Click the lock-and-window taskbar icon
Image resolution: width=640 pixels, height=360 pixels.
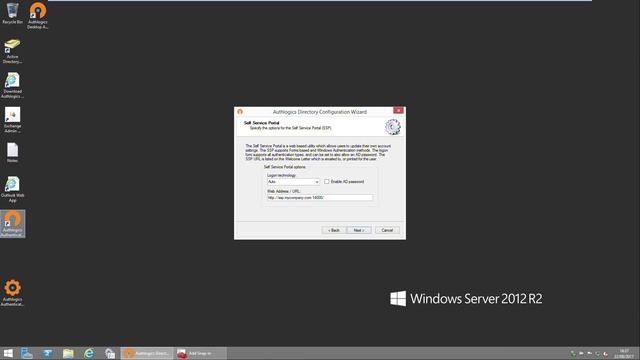tap(110, 353)
